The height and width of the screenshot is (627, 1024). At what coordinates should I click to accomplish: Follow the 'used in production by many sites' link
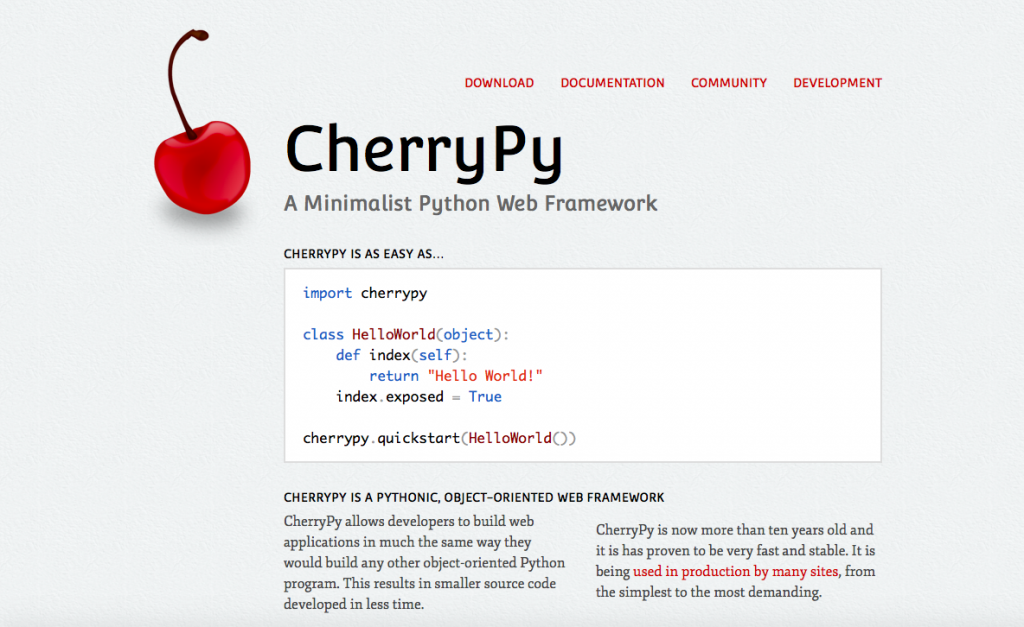tap(737, 571)
